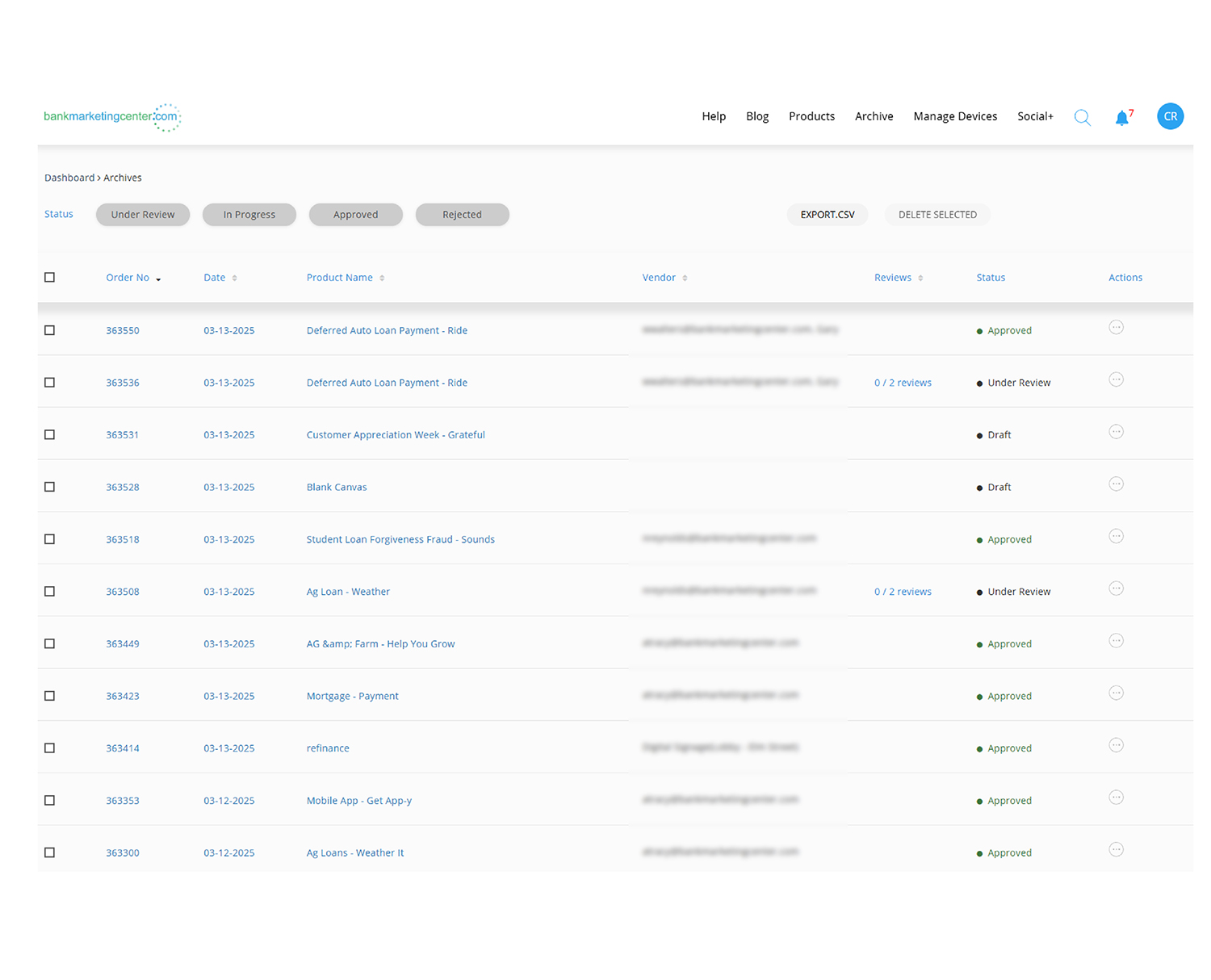Sort the table by Vendor column
Screen dimensions: 1211x980
(x=664, y=277)
